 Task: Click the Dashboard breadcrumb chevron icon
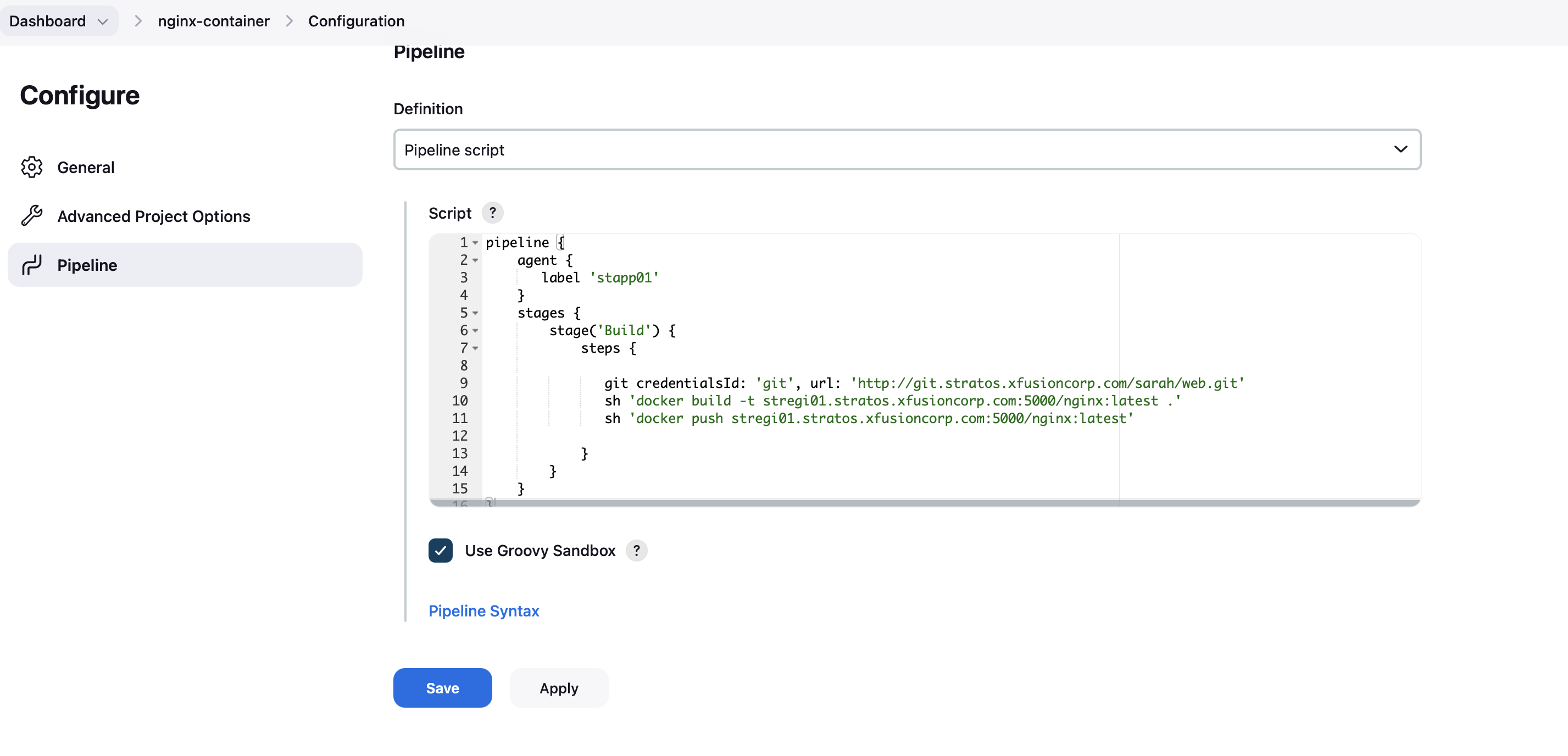click(x=103, y=21)
